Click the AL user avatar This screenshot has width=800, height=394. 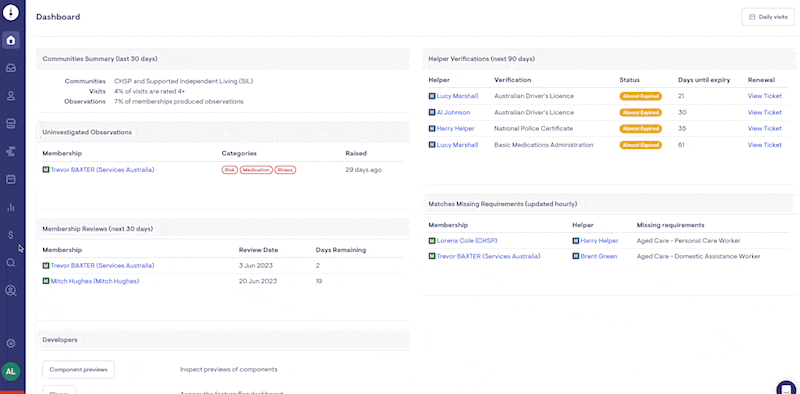pos(11,372)
